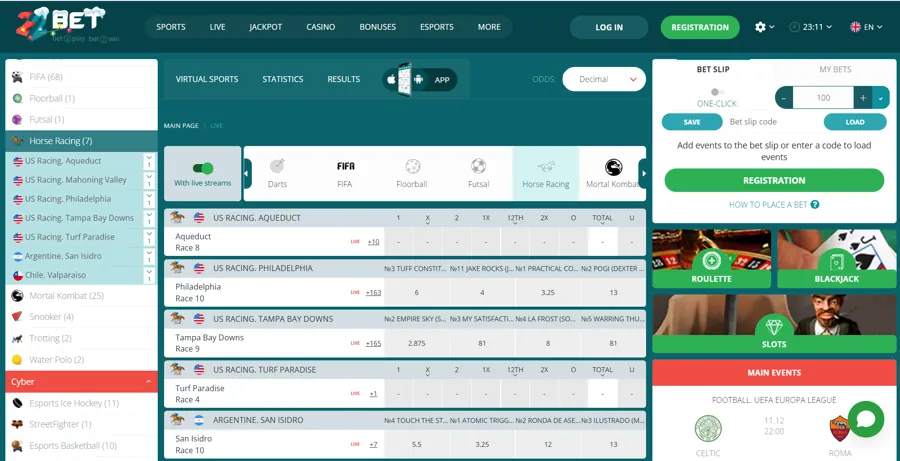Open the stake amount preset dropdown
The width and height of the screenshot is (900, 461).
[880, 98]
